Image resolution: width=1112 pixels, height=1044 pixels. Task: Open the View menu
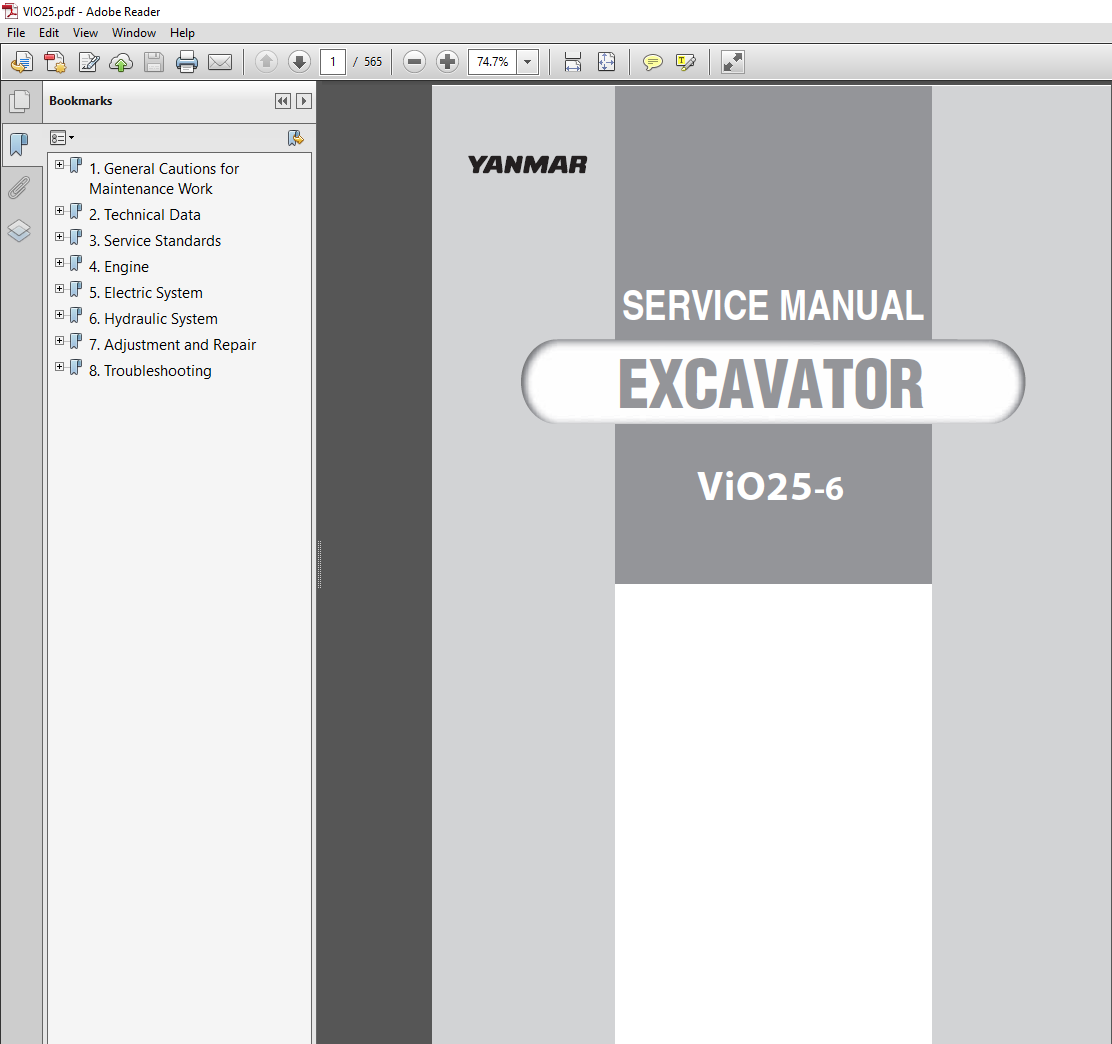pyautogui.click(x=85, y=33)
